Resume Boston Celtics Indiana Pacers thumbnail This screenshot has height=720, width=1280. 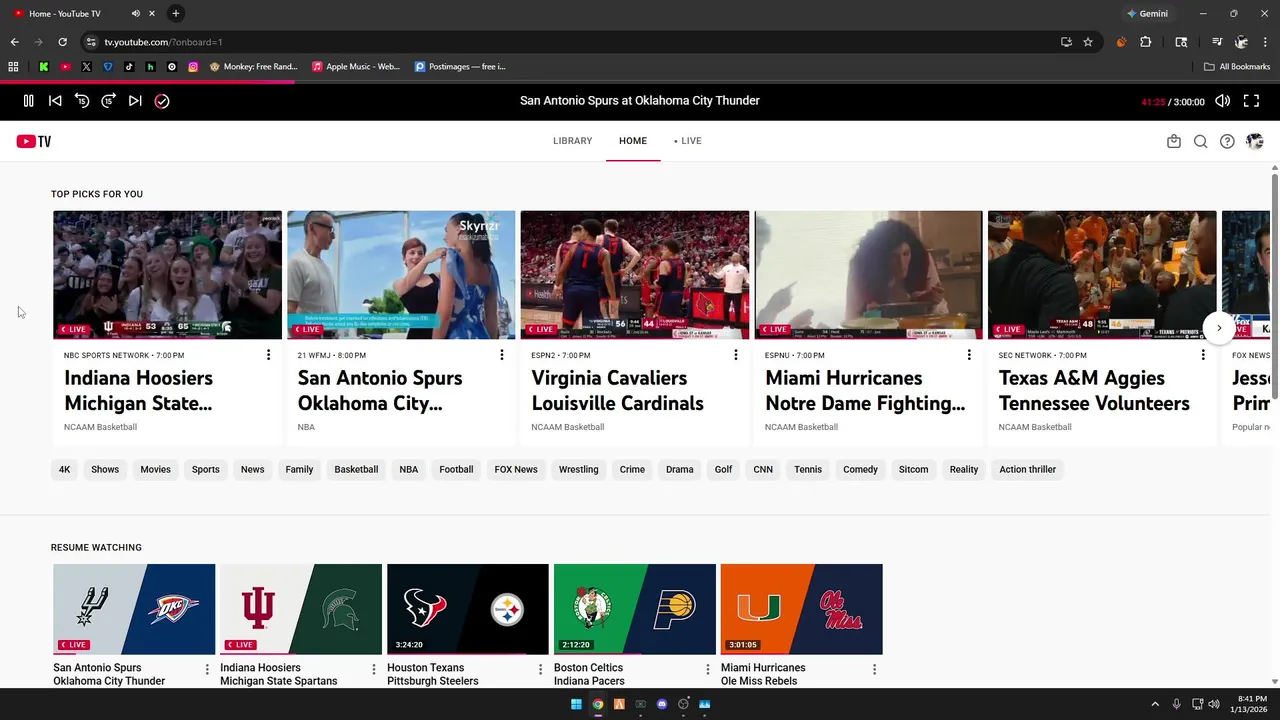[635, 609]
